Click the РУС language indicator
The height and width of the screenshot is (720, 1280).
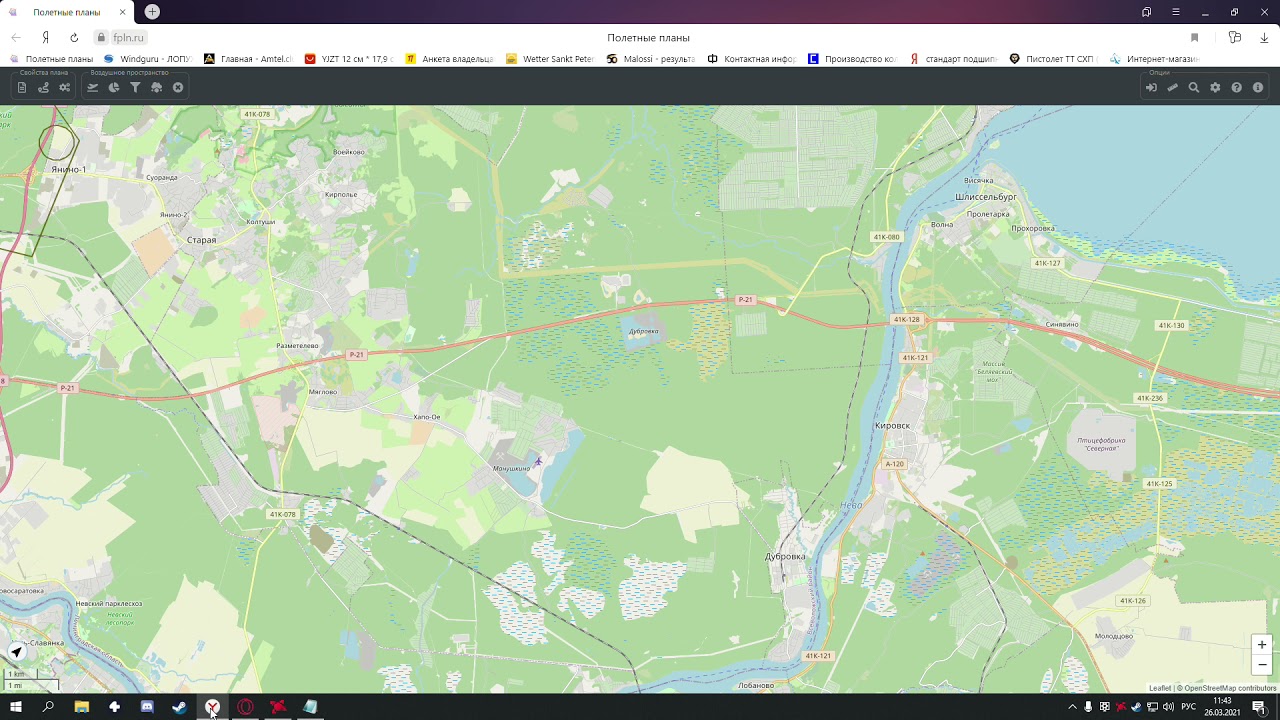[1188, 707]
